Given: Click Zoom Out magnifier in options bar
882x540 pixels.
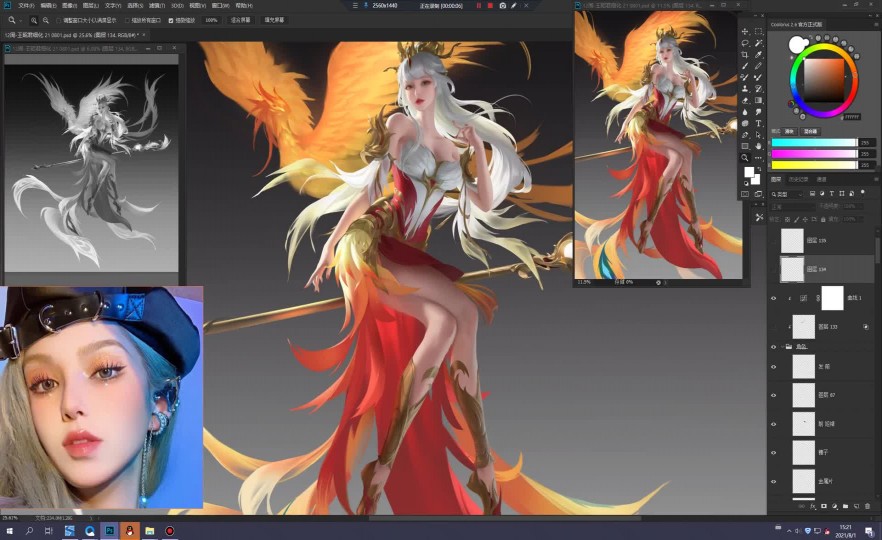Looking at the screenshot, I should [x=46, y=20].
